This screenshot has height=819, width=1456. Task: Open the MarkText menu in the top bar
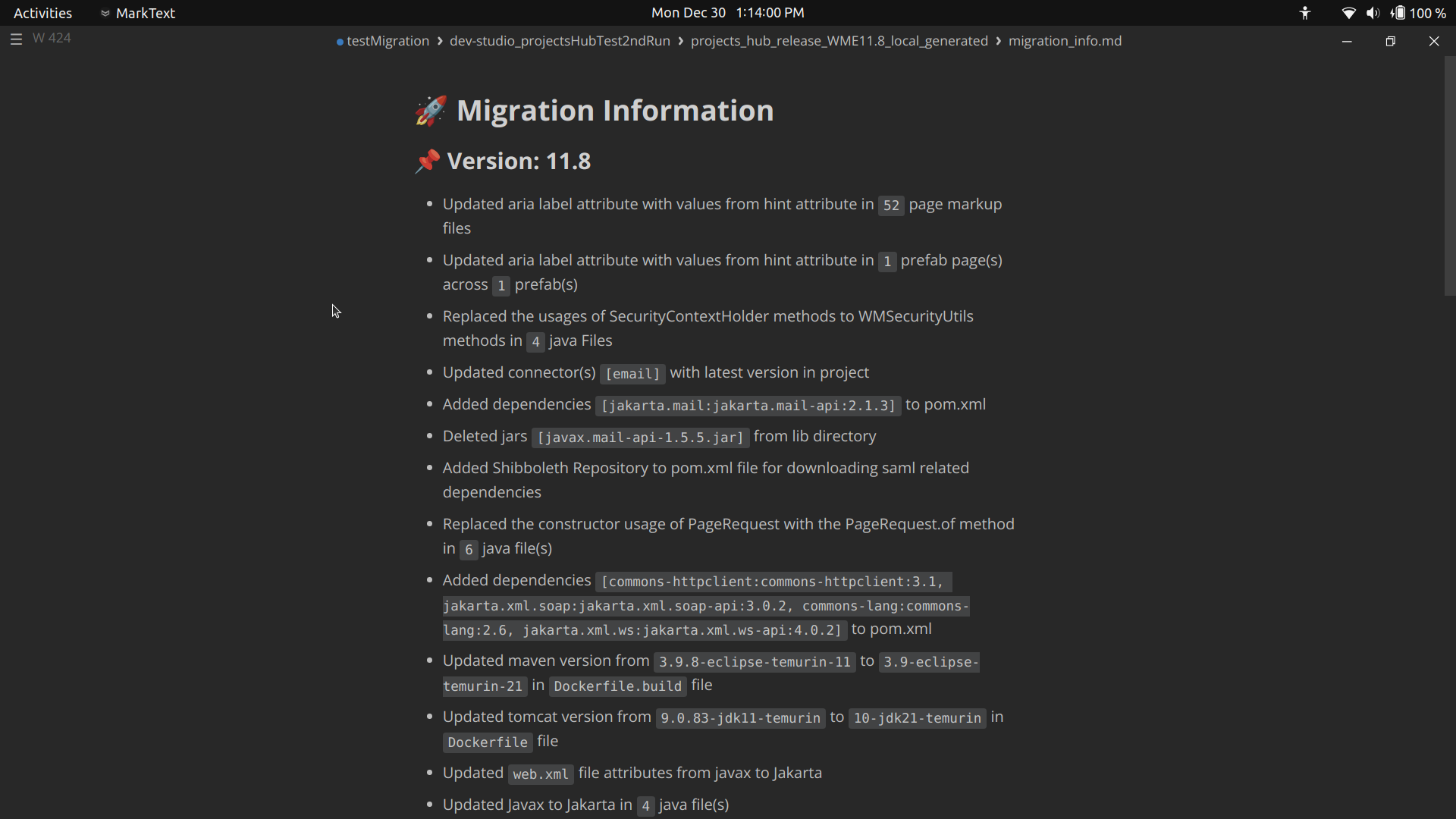[x=144, y=13]
